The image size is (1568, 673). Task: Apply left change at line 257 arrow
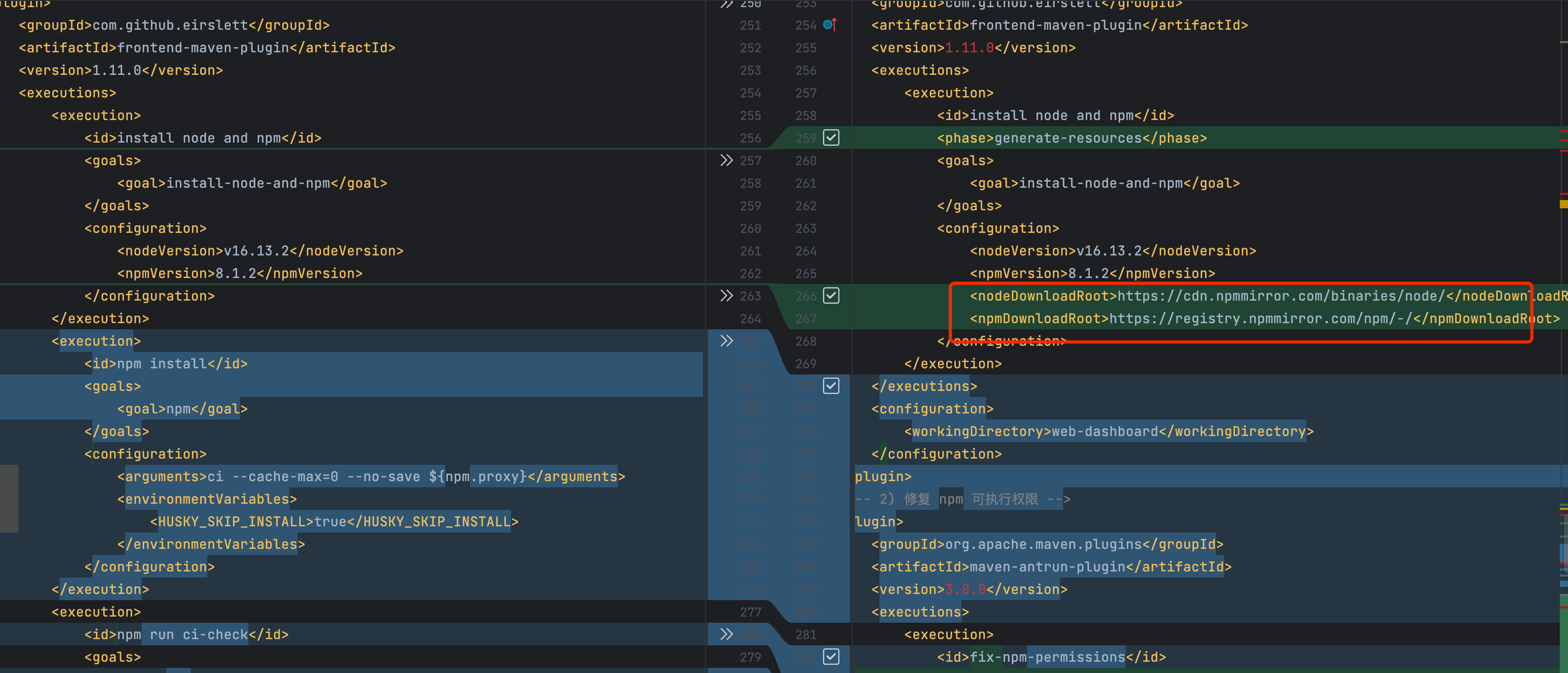coord(726,161)
